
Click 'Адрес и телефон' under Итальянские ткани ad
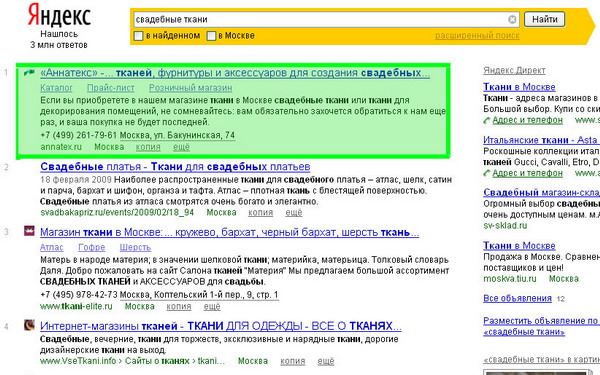(528, 173)
